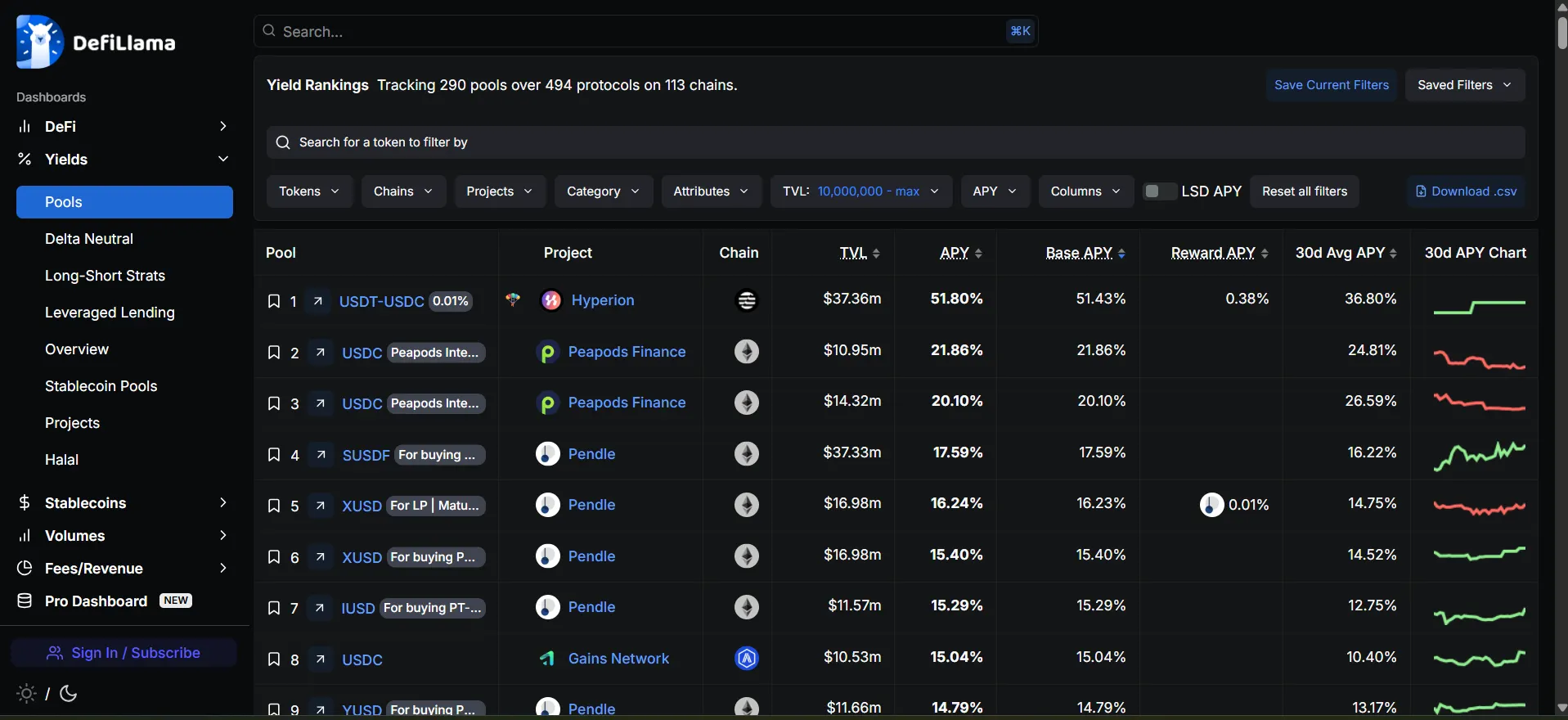
Task: Download the .csv file
Action: [1466, 191]
